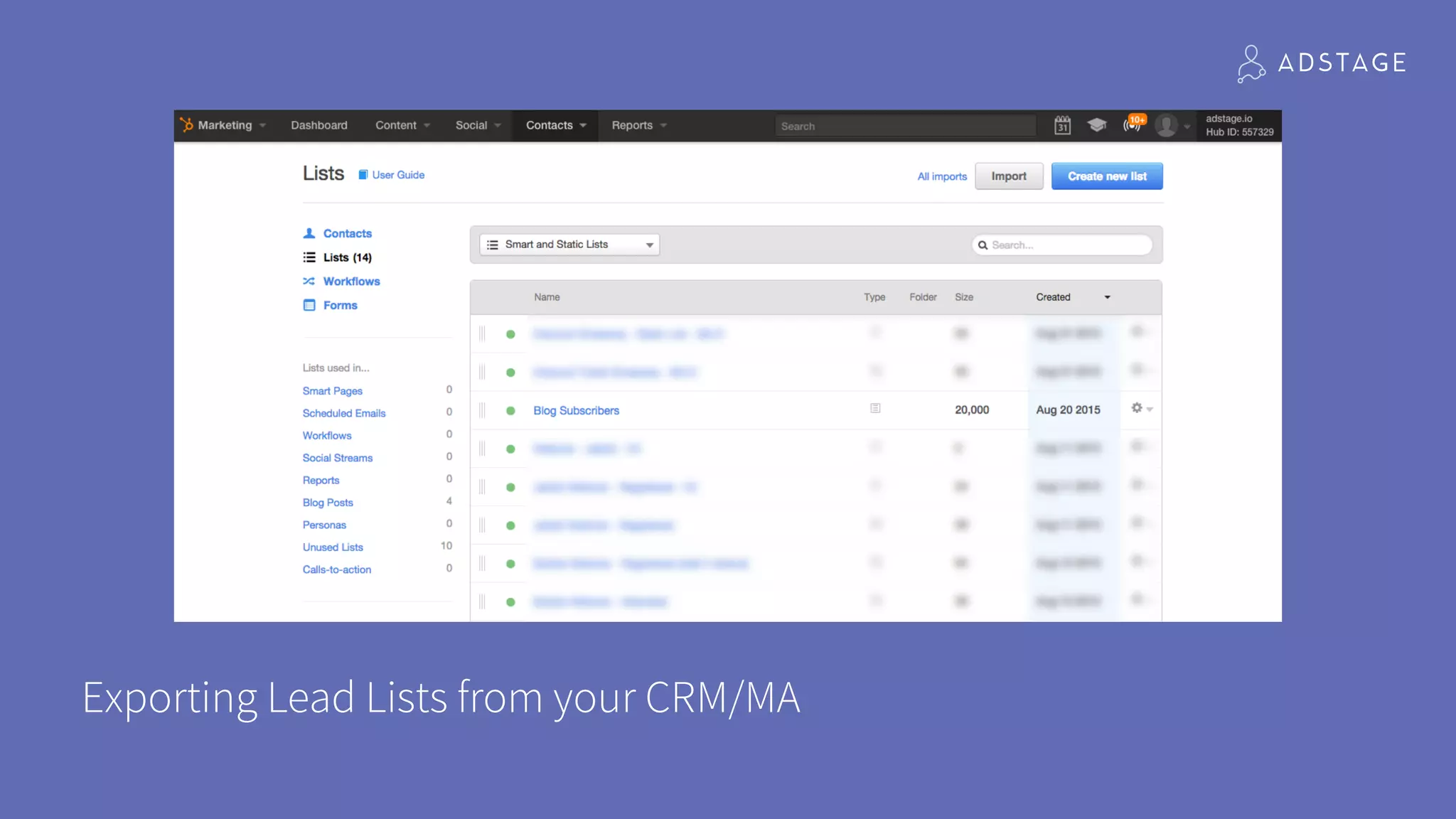Click the list type icon for Blog Subscribers
This screenshot has width=1456, height=819.
click(x=875, y=408)
